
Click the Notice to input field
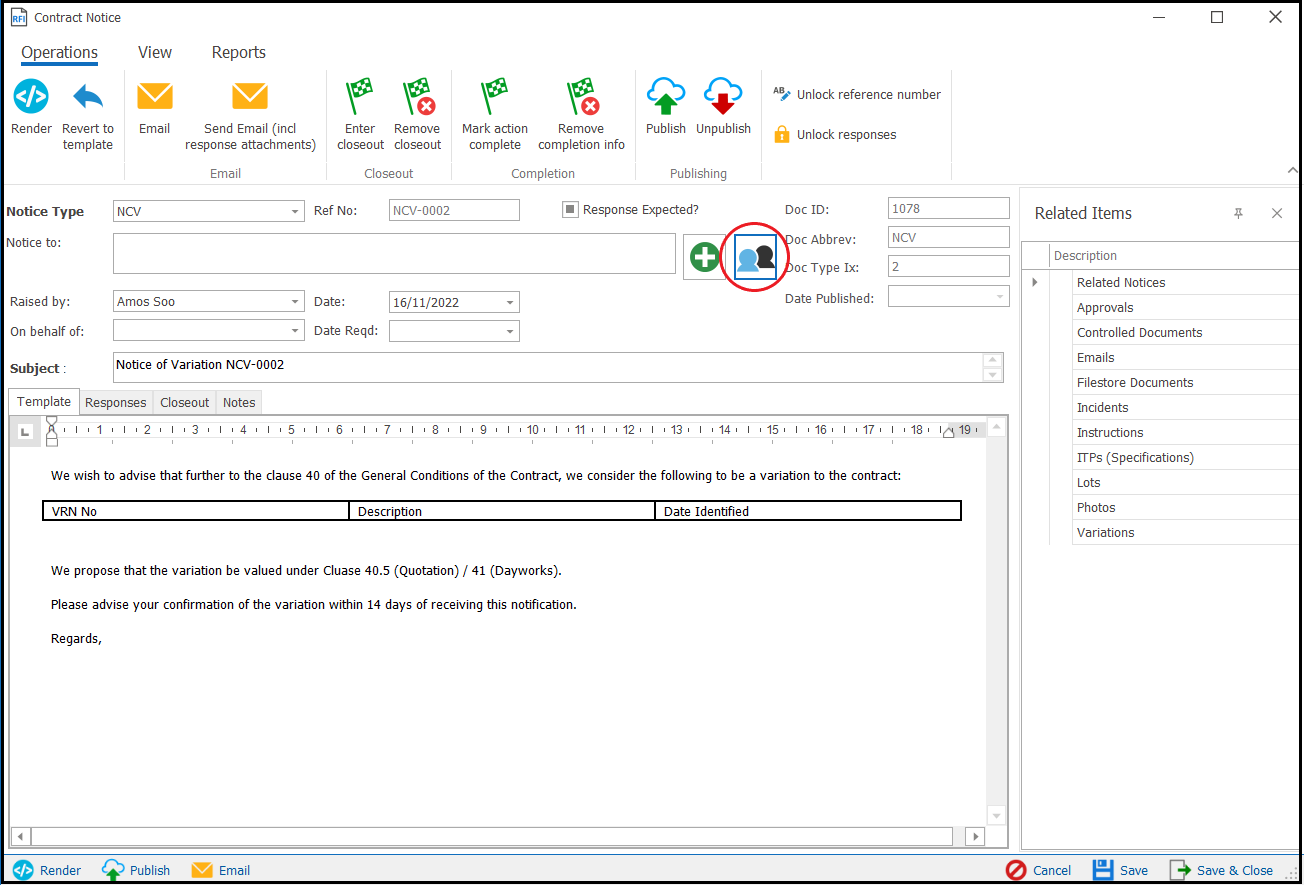pyautogui.click(x=394, y=254)
